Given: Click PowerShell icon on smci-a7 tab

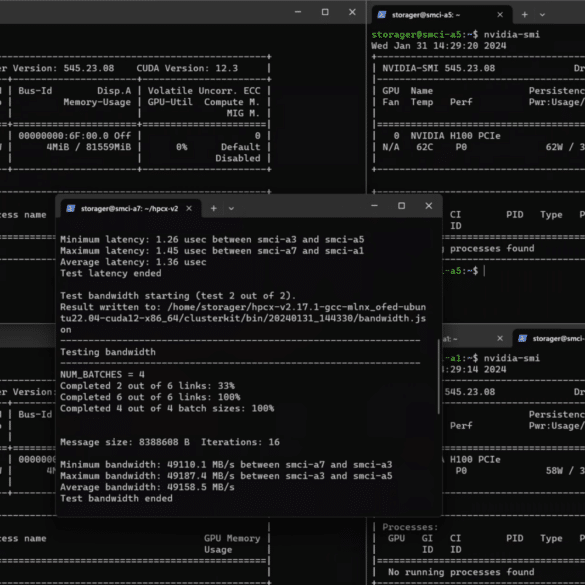Looking at the screenshot, I should [x=71, y=208].
